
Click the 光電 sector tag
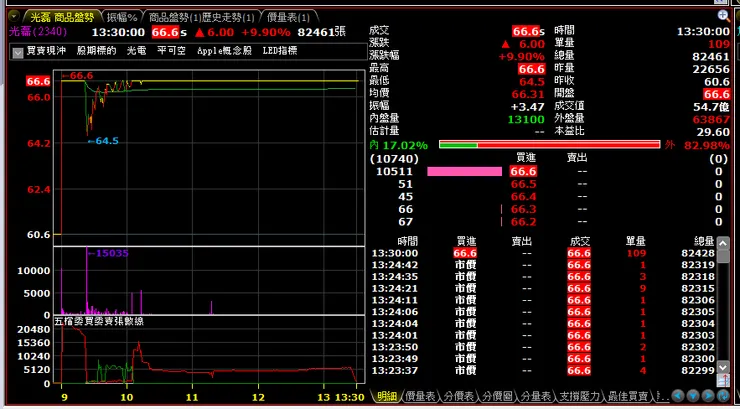pyautogui.click(x=136, y=51)
